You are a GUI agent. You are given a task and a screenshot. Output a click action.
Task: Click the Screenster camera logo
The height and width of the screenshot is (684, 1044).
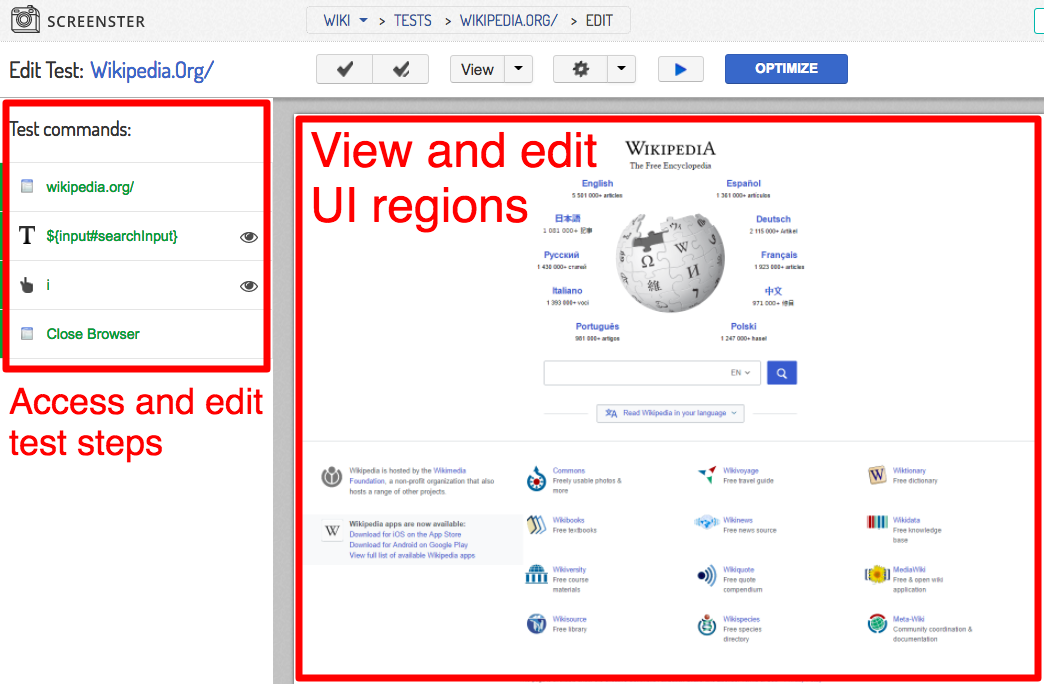point(25,19)
